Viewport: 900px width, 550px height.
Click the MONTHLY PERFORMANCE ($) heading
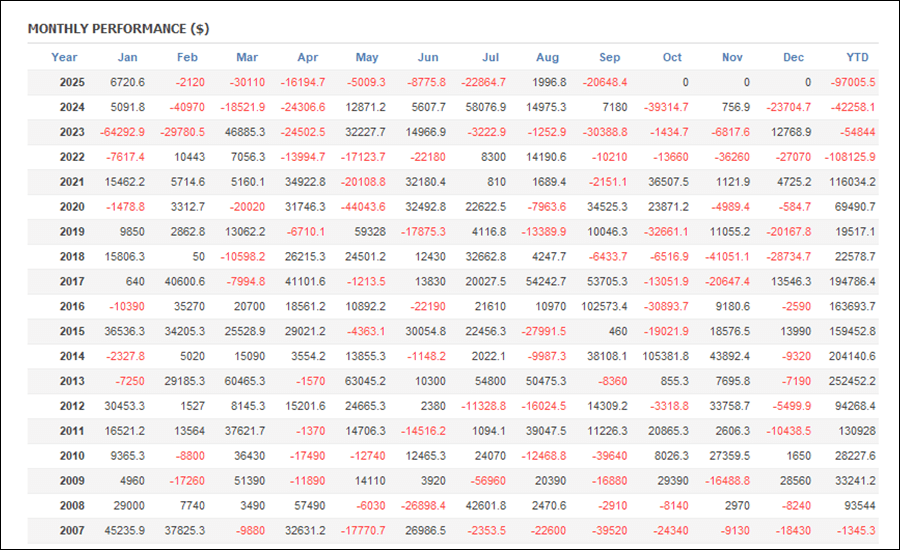118,28
